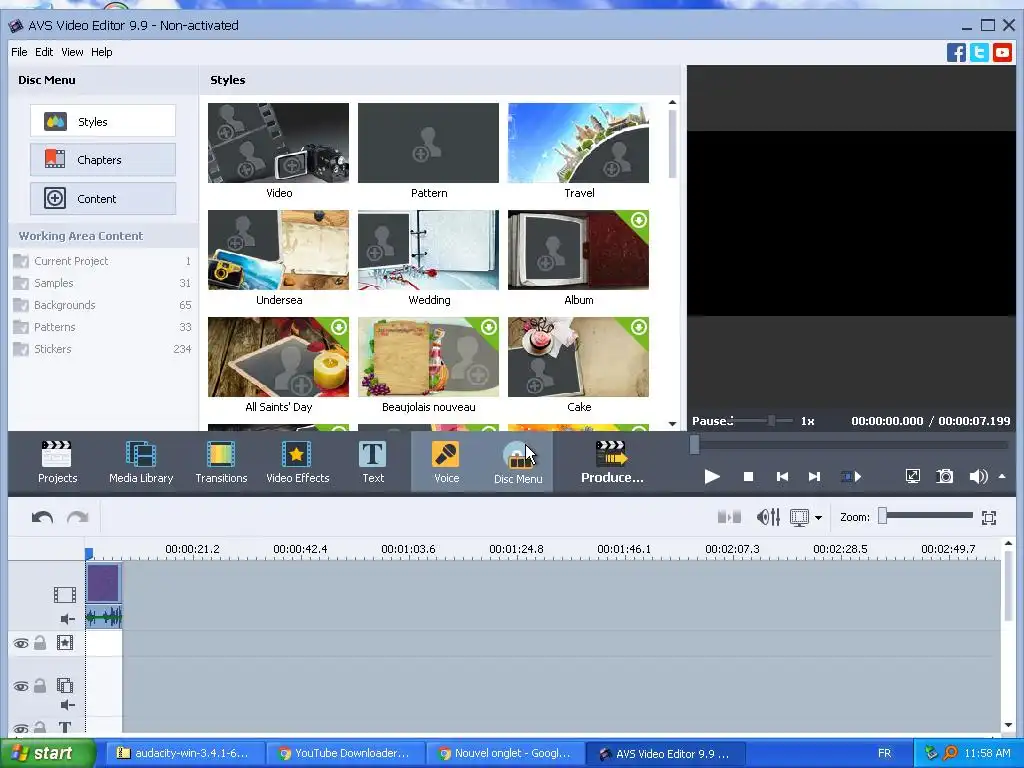This screenshot has height=768, width=1024.
Task: Click the split clip icon
Action: pyautogui.click(x=729, y=517)
